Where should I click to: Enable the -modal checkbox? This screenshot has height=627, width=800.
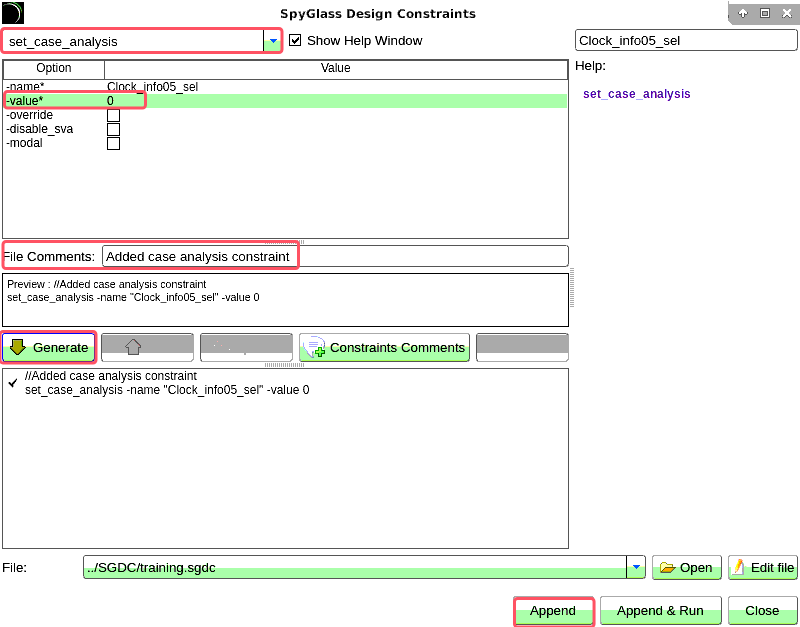(x=113, y=143)
